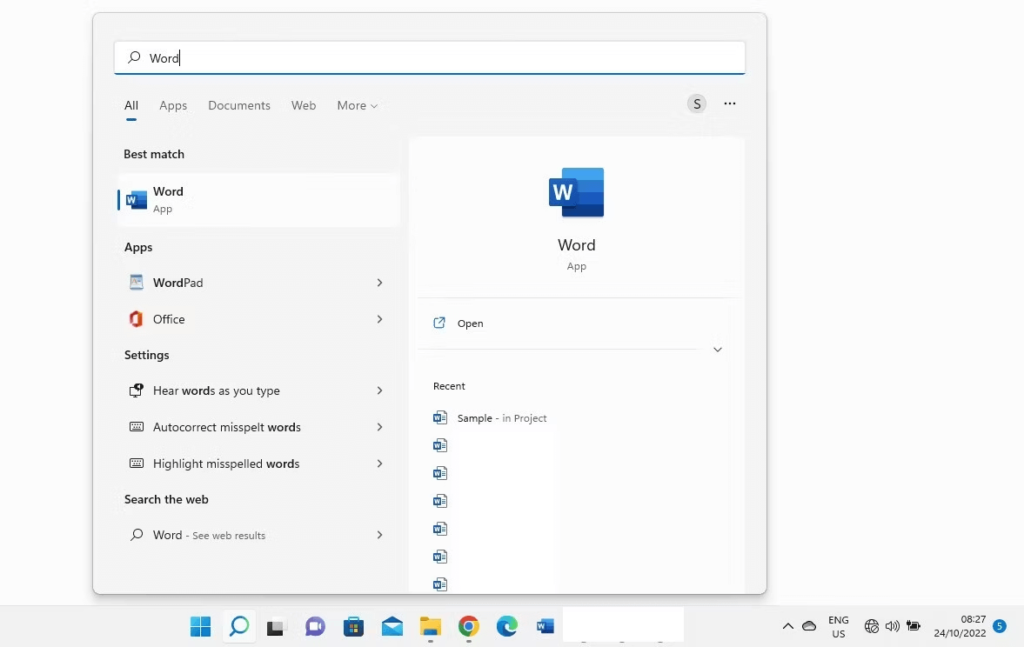Show hidden system tray icons
Viewport: 1024px width, 647px height.
coord(788,627)
